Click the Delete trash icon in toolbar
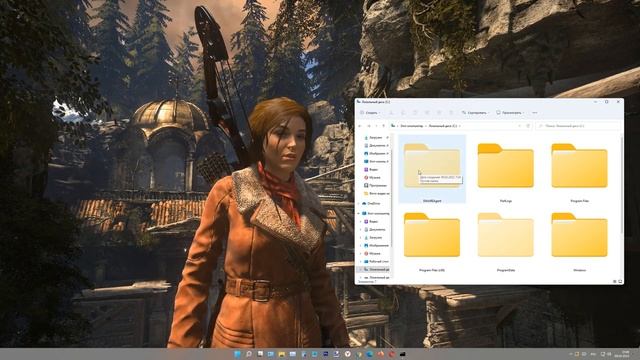Viewport: 640px width, 360px height. point(451,113)
